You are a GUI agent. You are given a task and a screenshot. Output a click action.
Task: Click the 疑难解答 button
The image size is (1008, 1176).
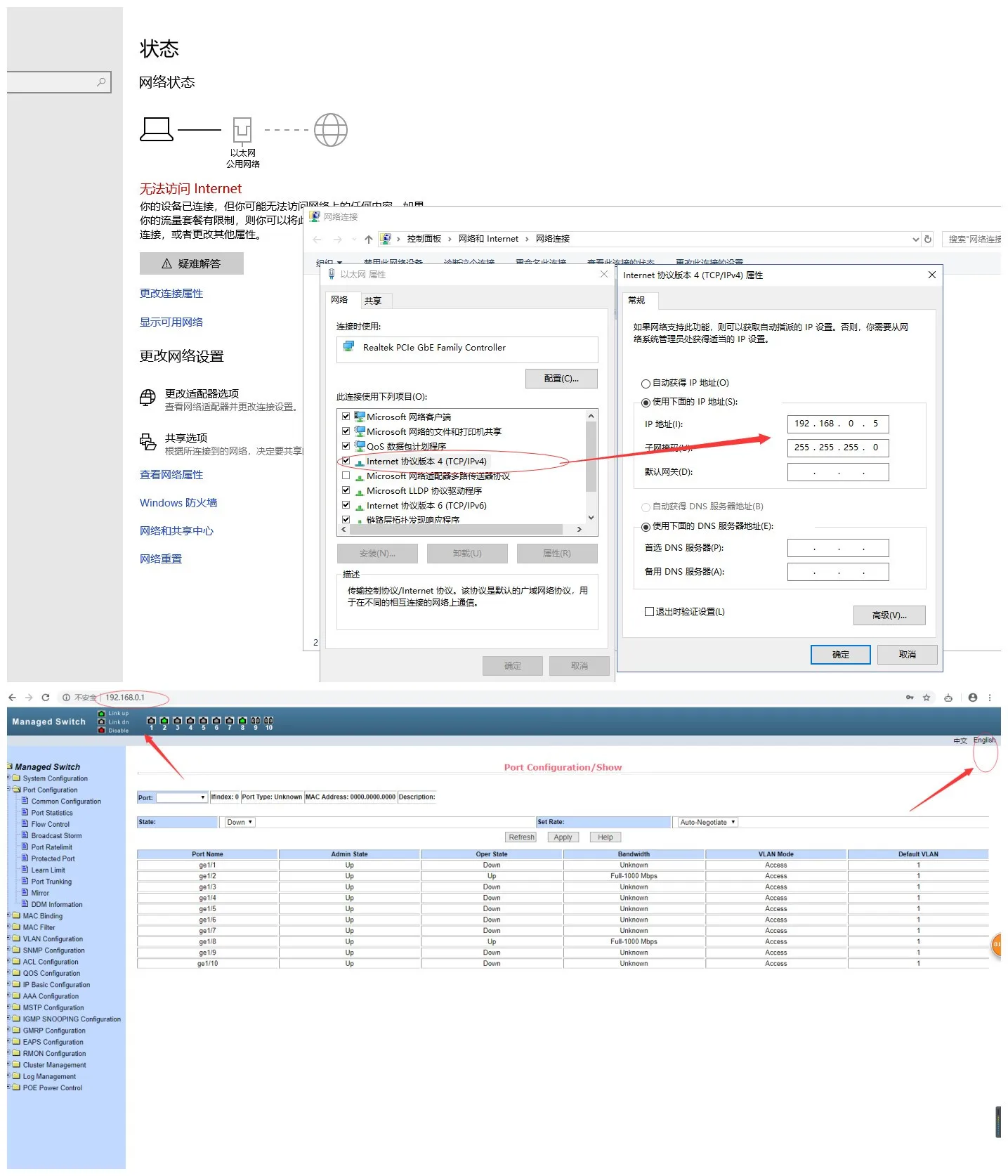(x=191, y=263)
